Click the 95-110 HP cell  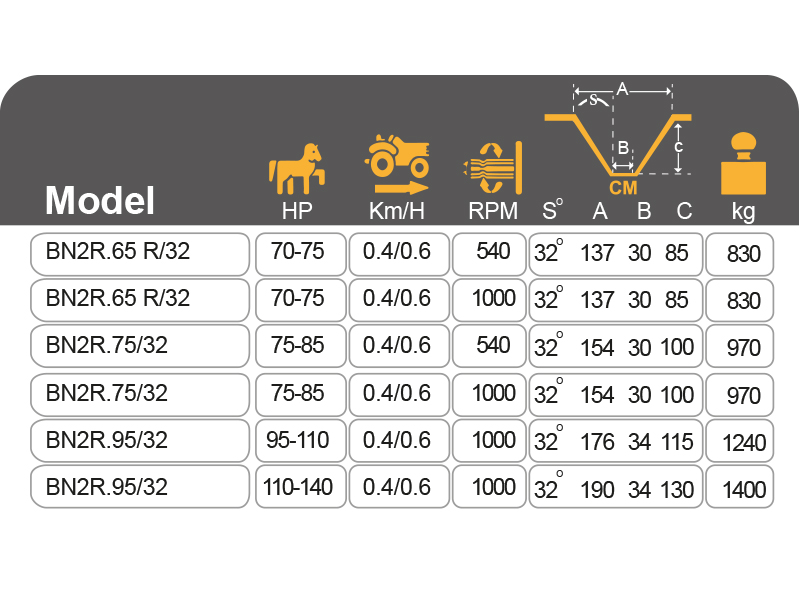pos(301,441)
